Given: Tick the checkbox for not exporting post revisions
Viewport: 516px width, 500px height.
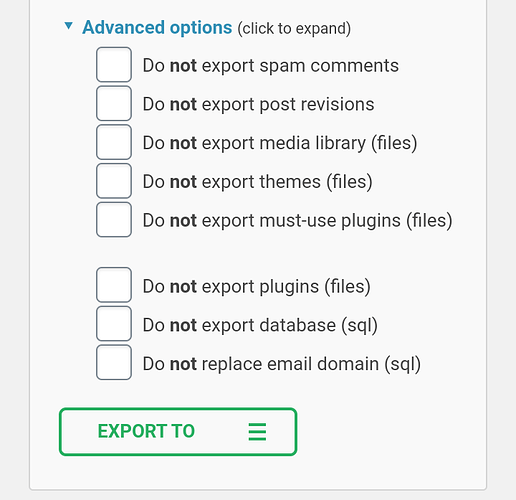Looking at the screenshot, I should pos(114,103).
